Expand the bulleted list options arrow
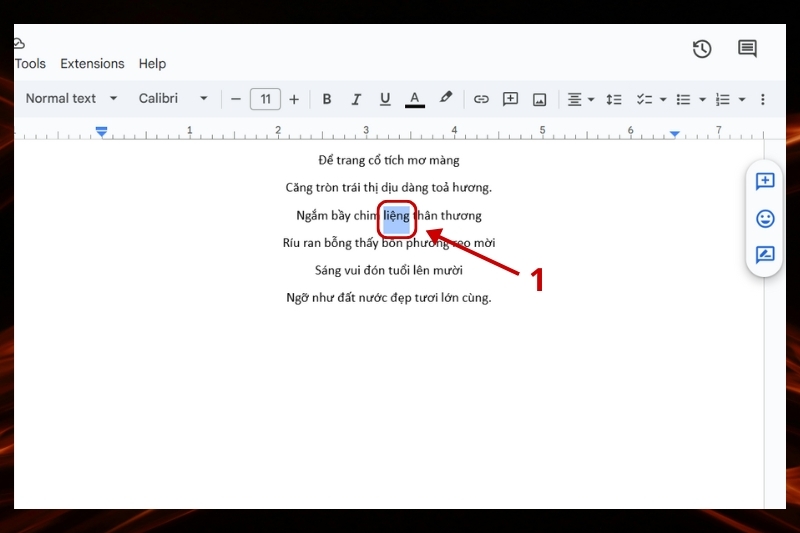 click(702, 99)
